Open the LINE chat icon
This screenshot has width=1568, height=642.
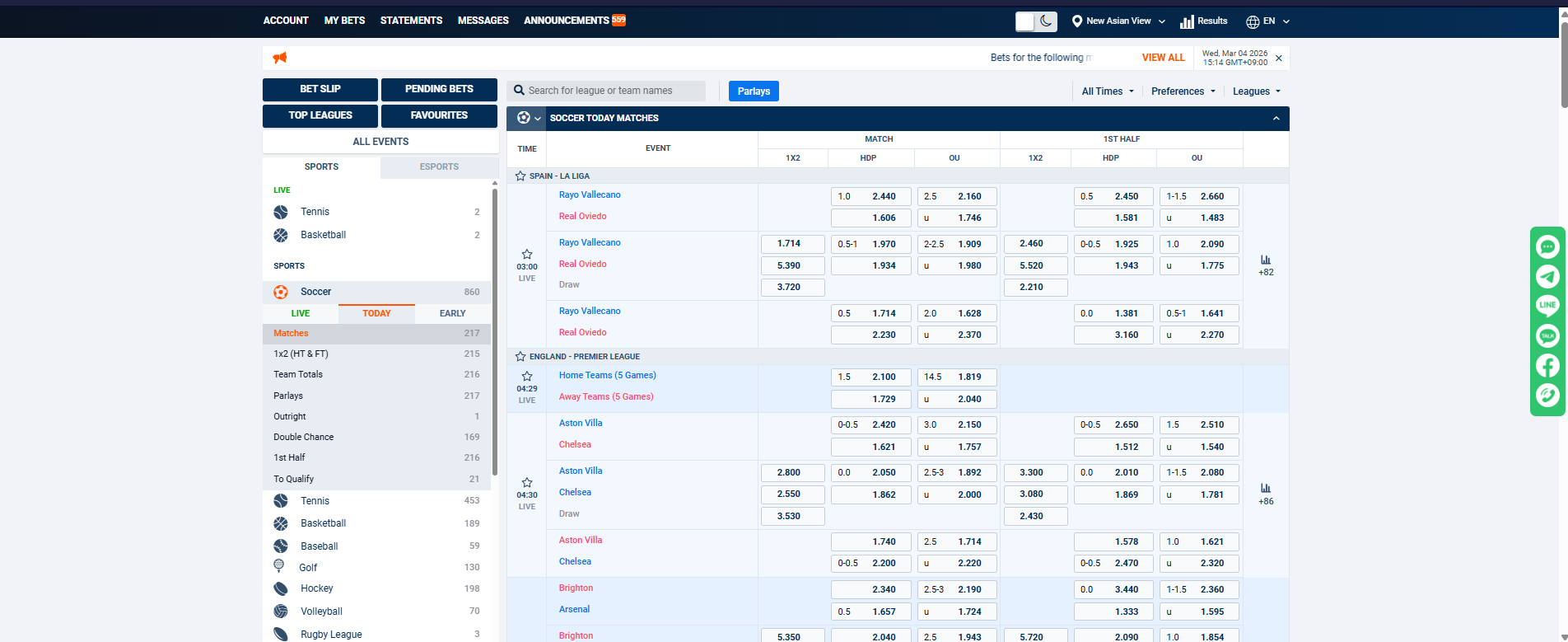click(1547, 306)
